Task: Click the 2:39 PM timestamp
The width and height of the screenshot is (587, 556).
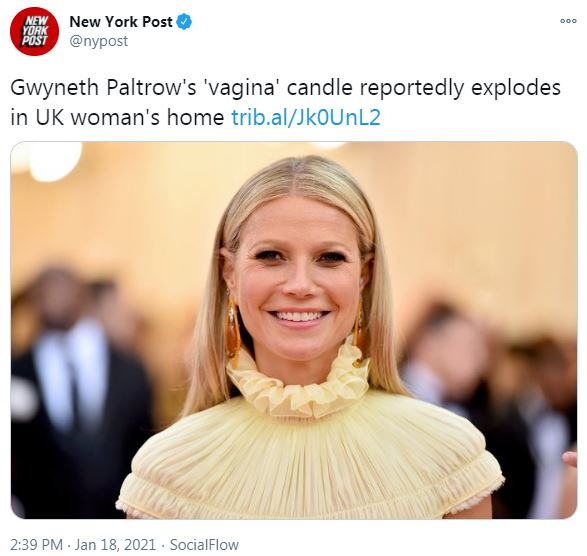Action: (36, 544)
